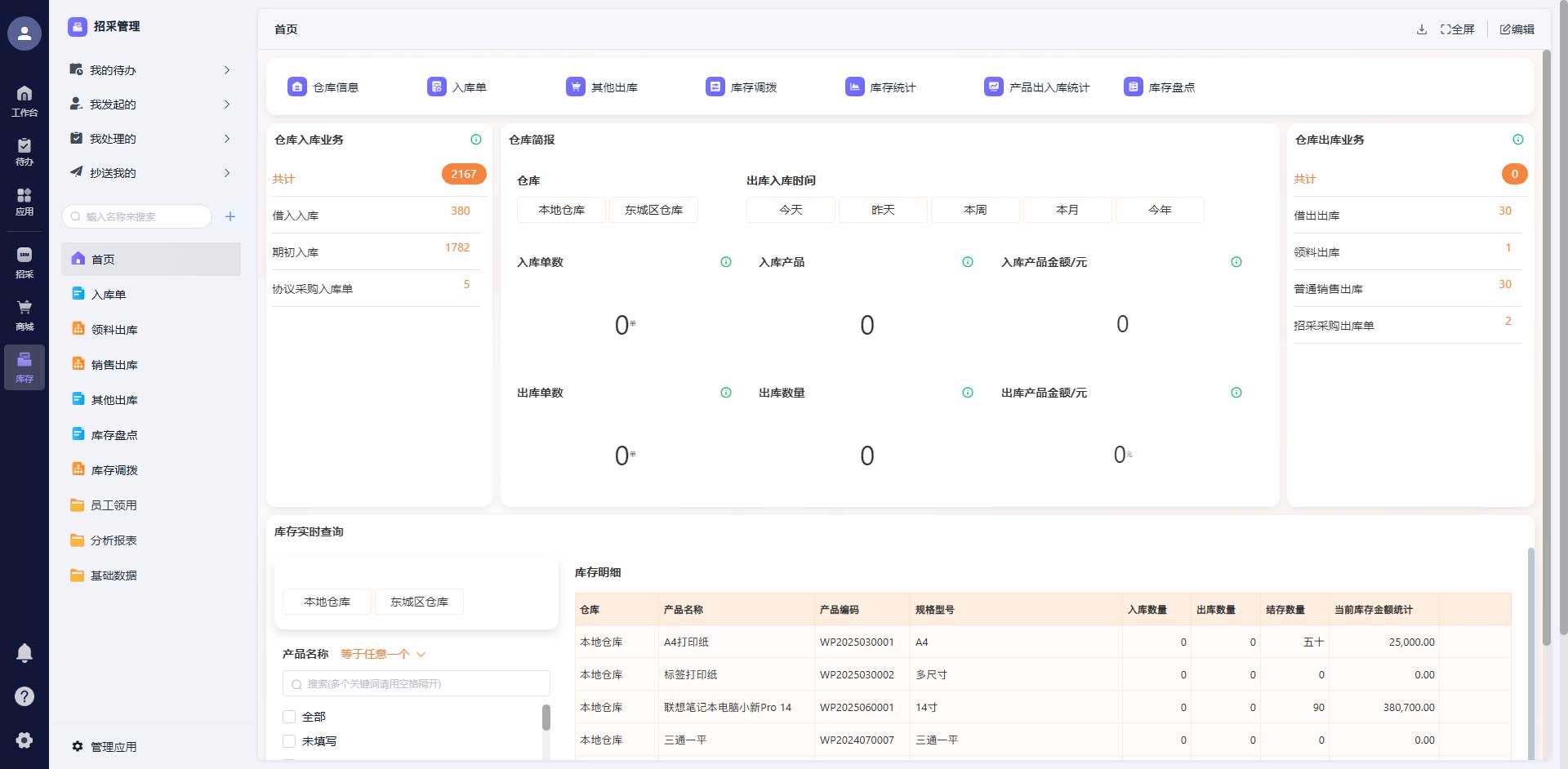
Task: Click product code WP2025060001
Action: [857, 708]
